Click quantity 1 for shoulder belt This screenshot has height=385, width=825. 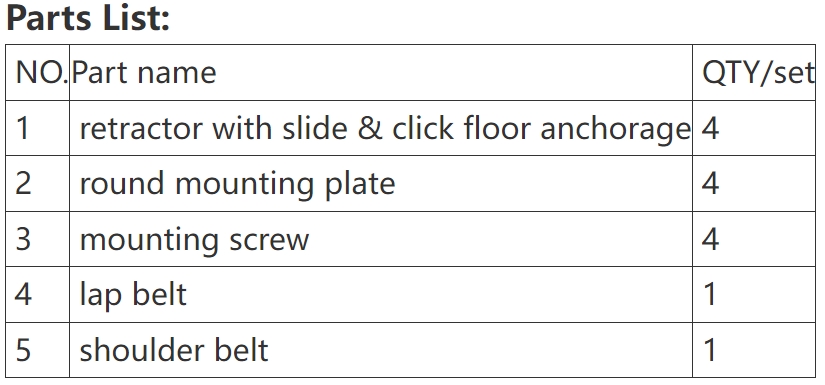(753, 350)
